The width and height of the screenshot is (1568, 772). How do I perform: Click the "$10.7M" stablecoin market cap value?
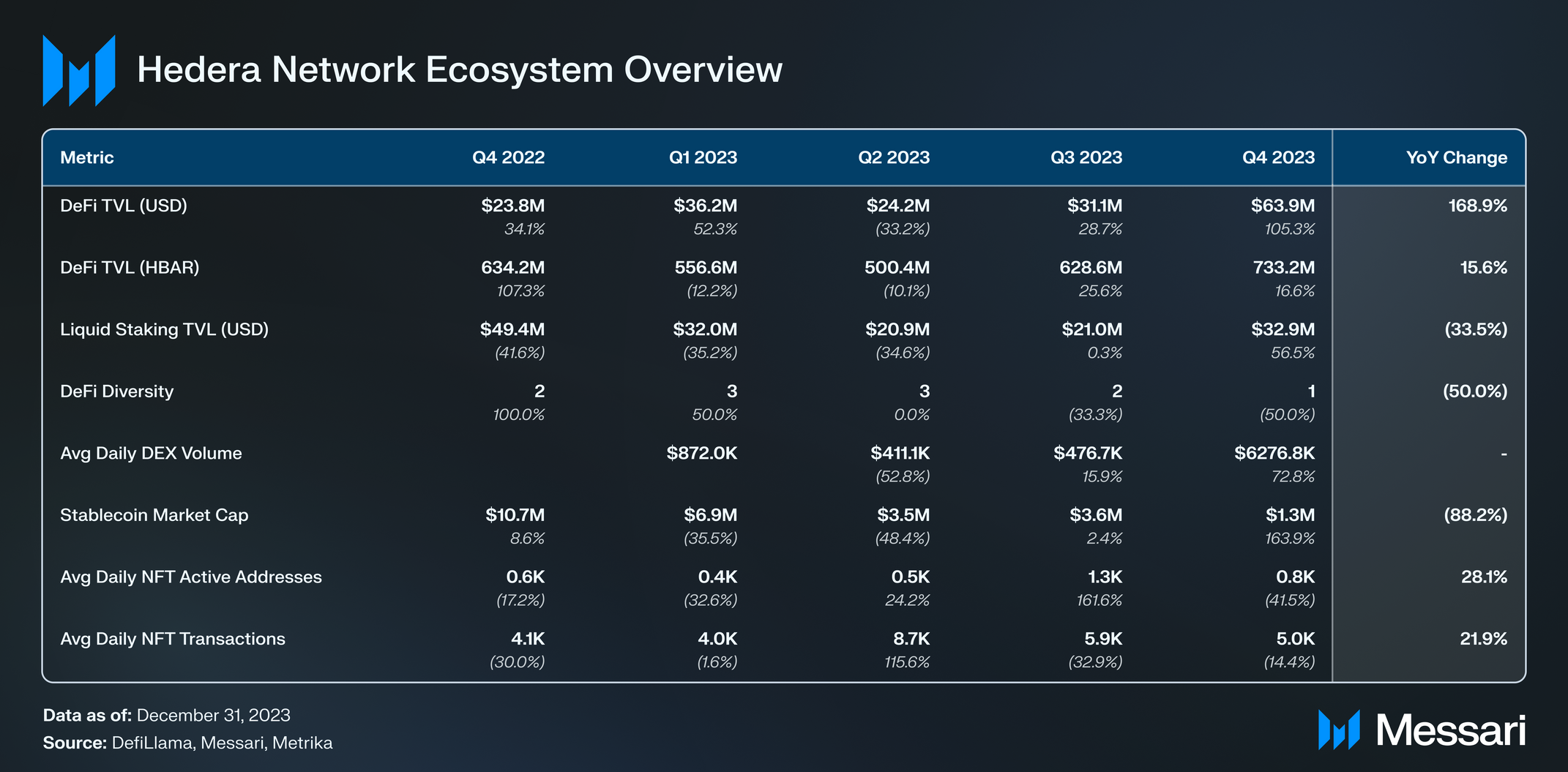pos(515,515)
